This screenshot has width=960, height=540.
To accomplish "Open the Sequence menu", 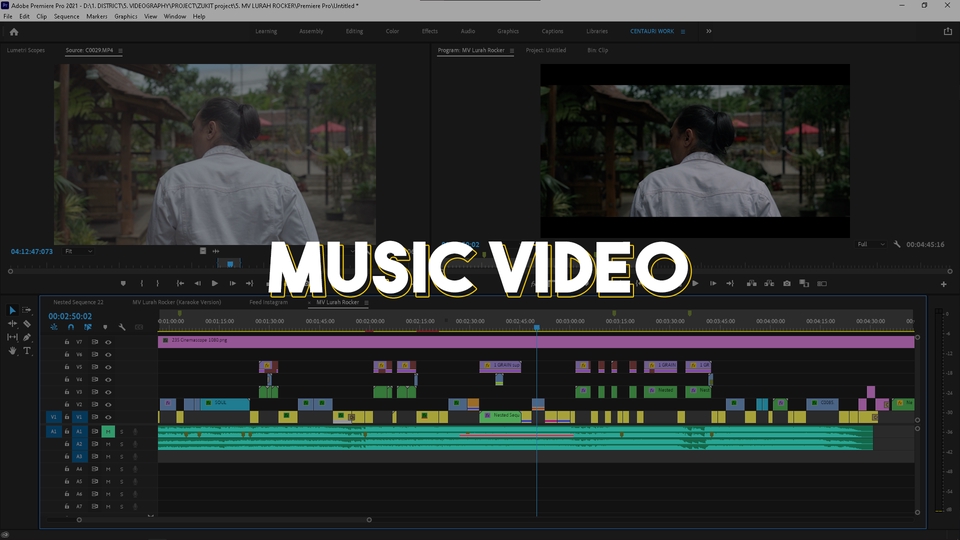I will [x=66, y=17].
